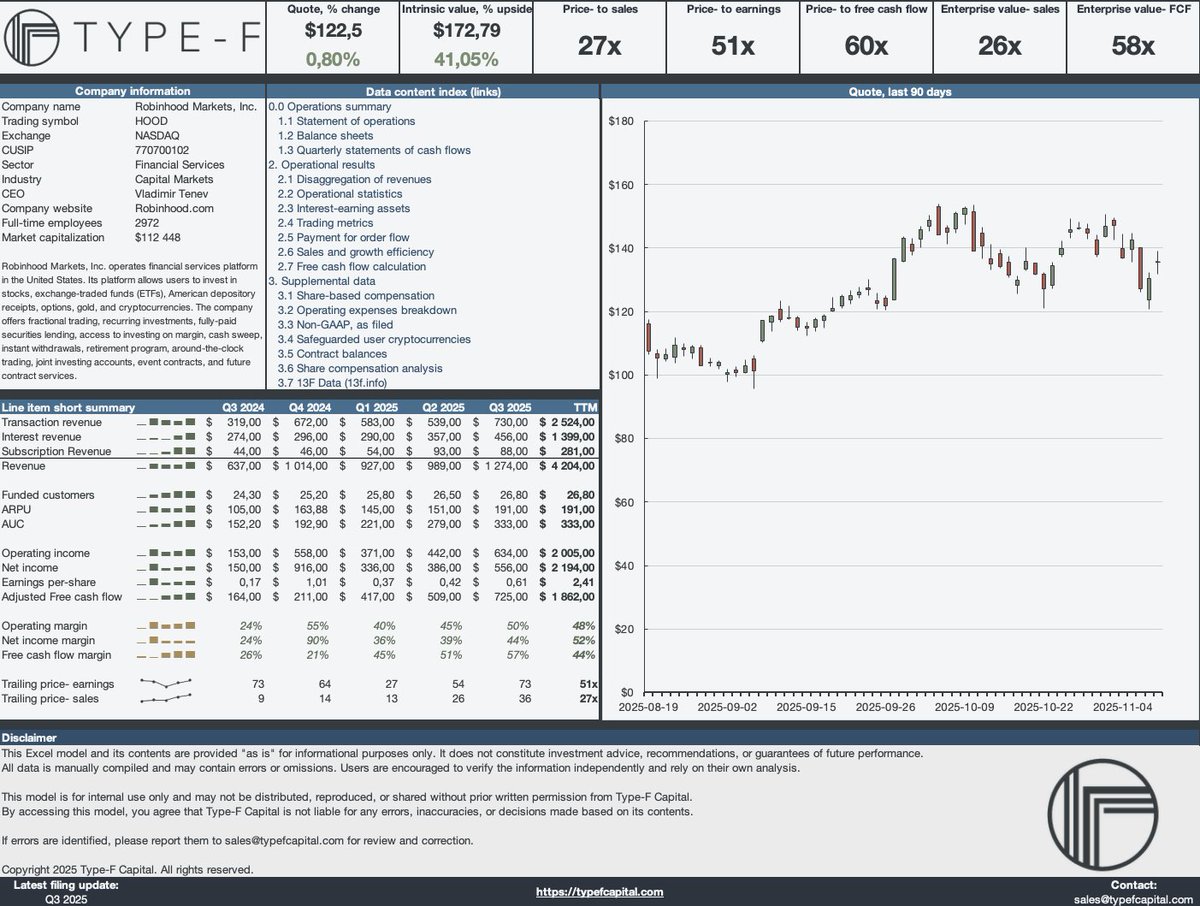The image size is (1200, 906).
Task: Go to 3.3 Non-GAAP, as filed
Action: 335,325
